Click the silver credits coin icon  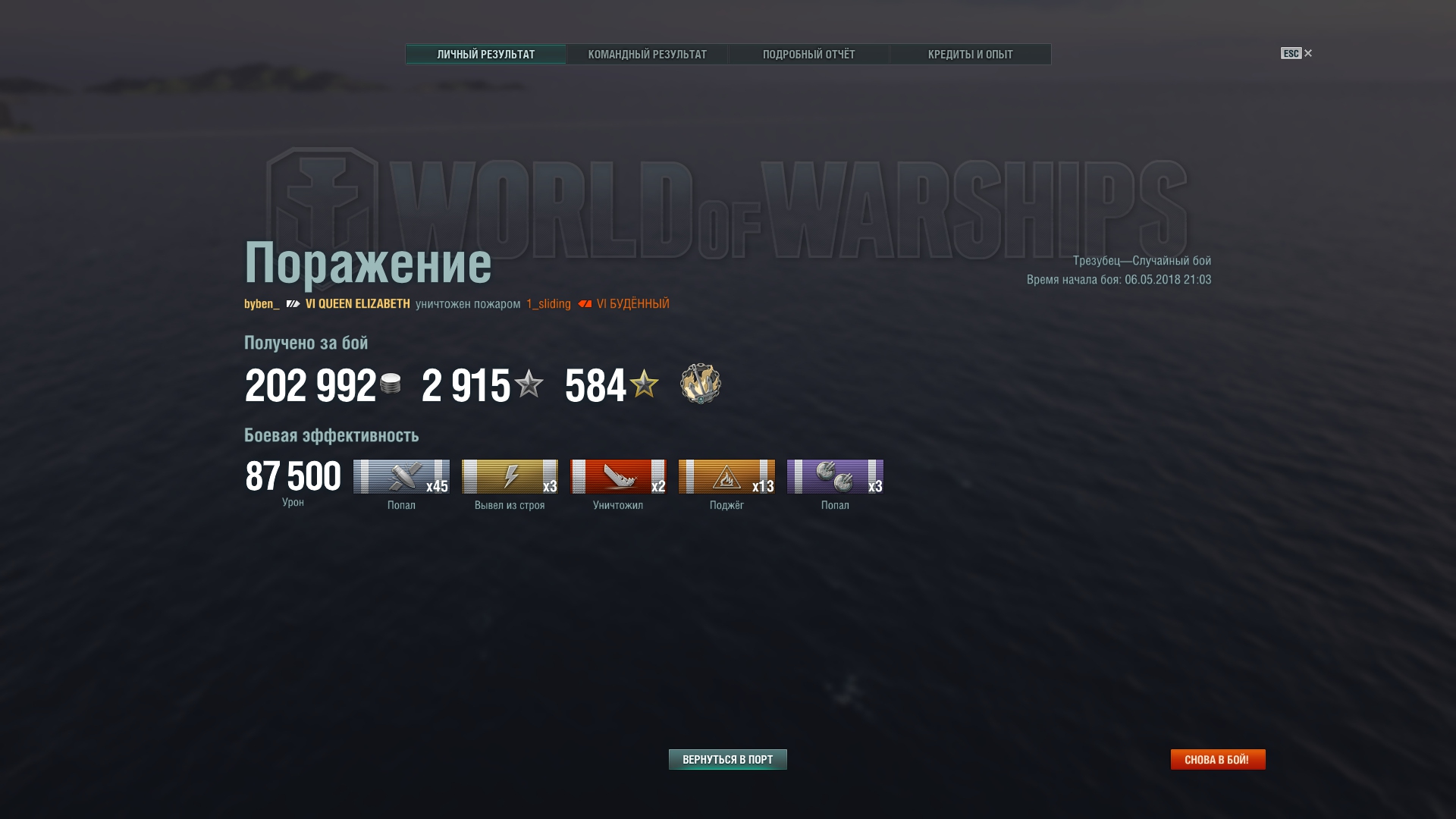coord(391,384)
